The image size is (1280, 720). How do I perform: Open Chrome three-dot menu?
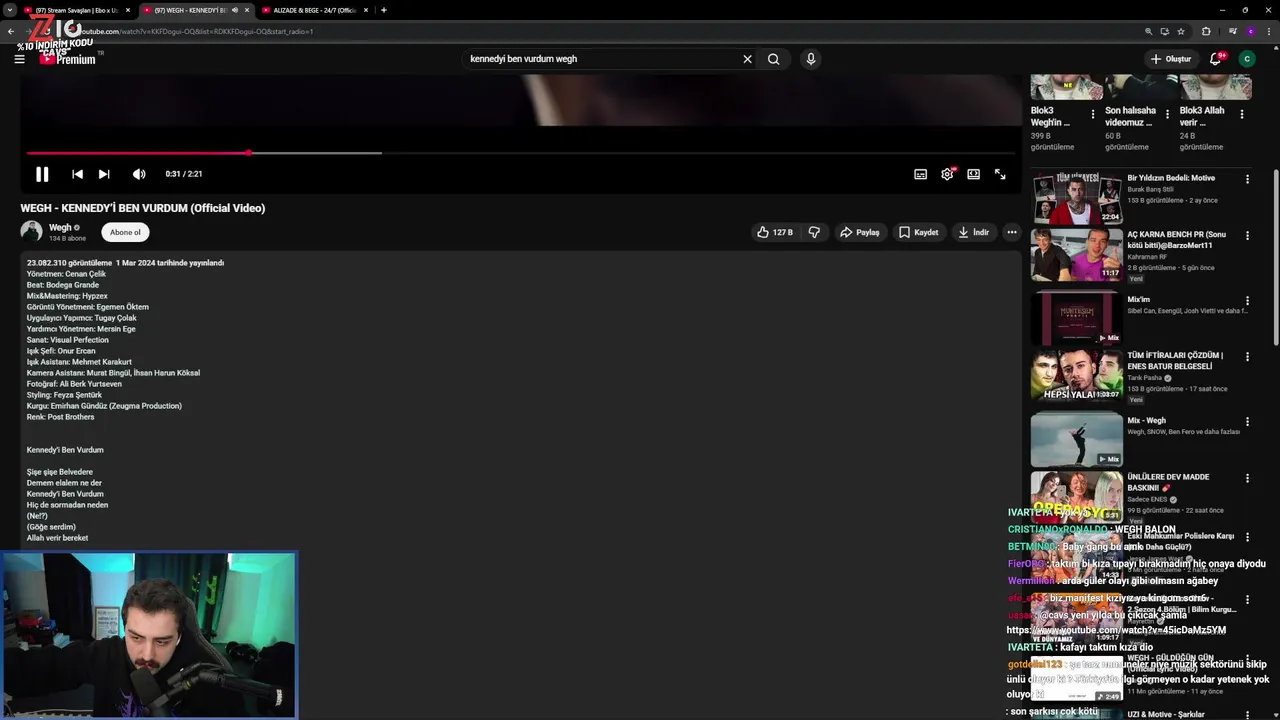(1267, 31)
